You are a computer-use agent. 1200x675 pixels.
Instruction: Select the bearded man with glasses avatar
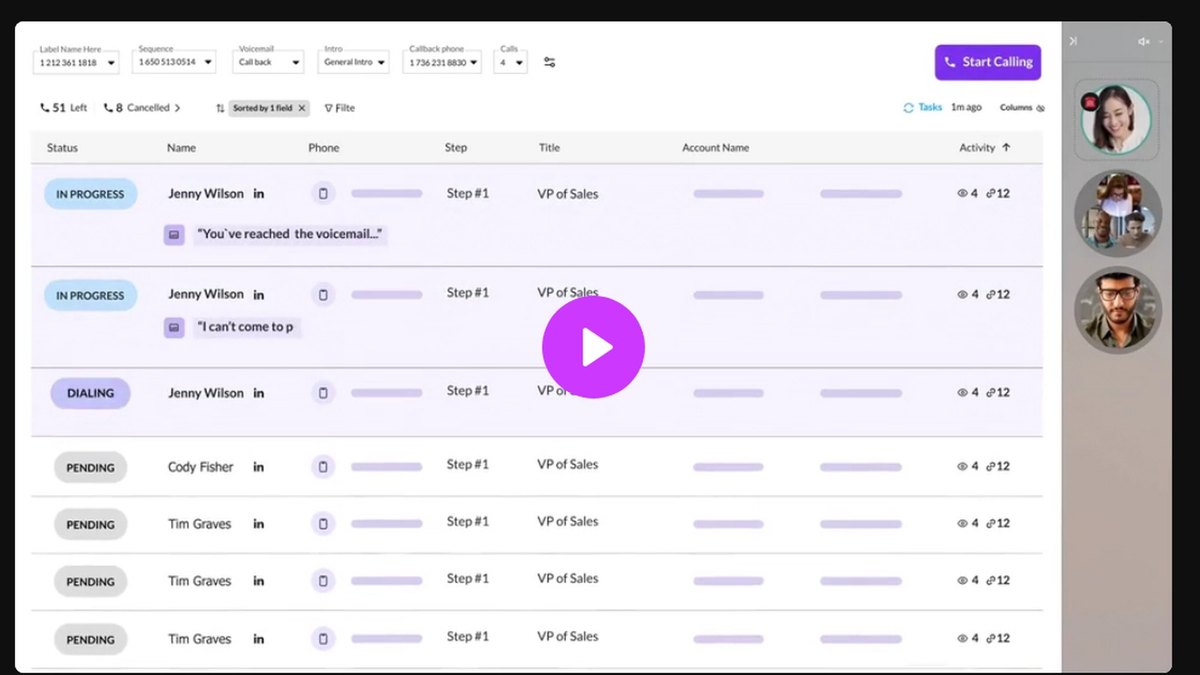click(x=1118, y=309)
